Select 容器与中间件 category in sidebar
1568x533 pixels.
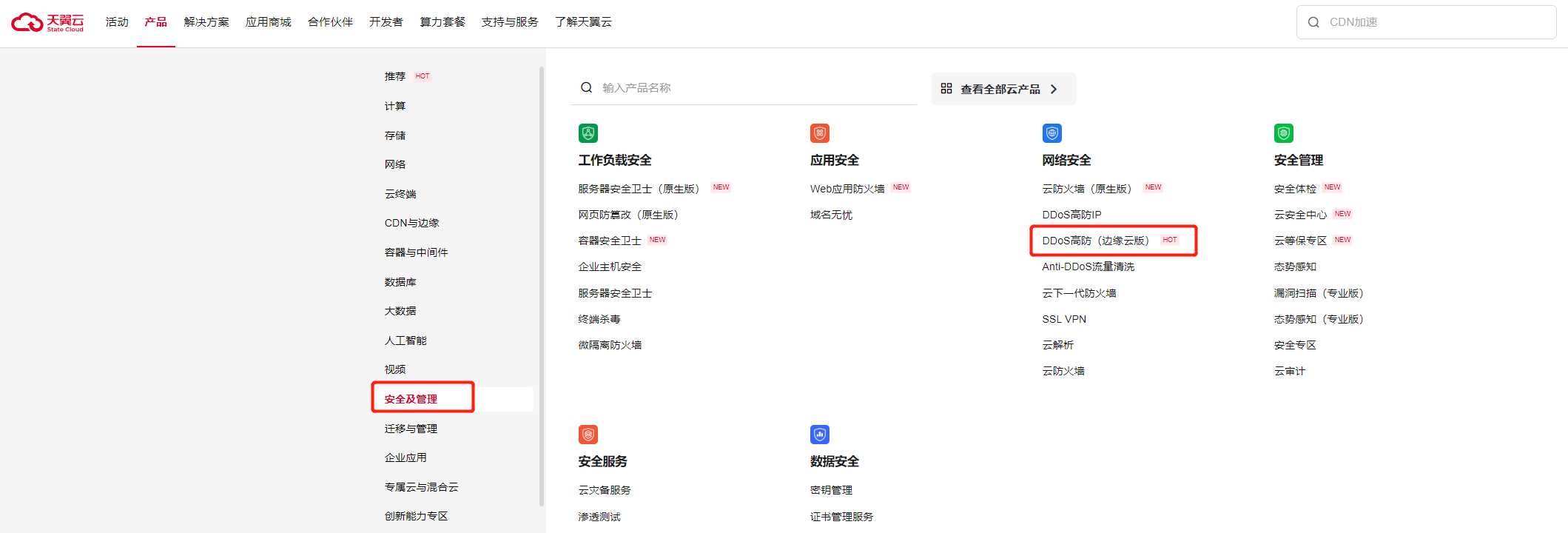point(416,252)
